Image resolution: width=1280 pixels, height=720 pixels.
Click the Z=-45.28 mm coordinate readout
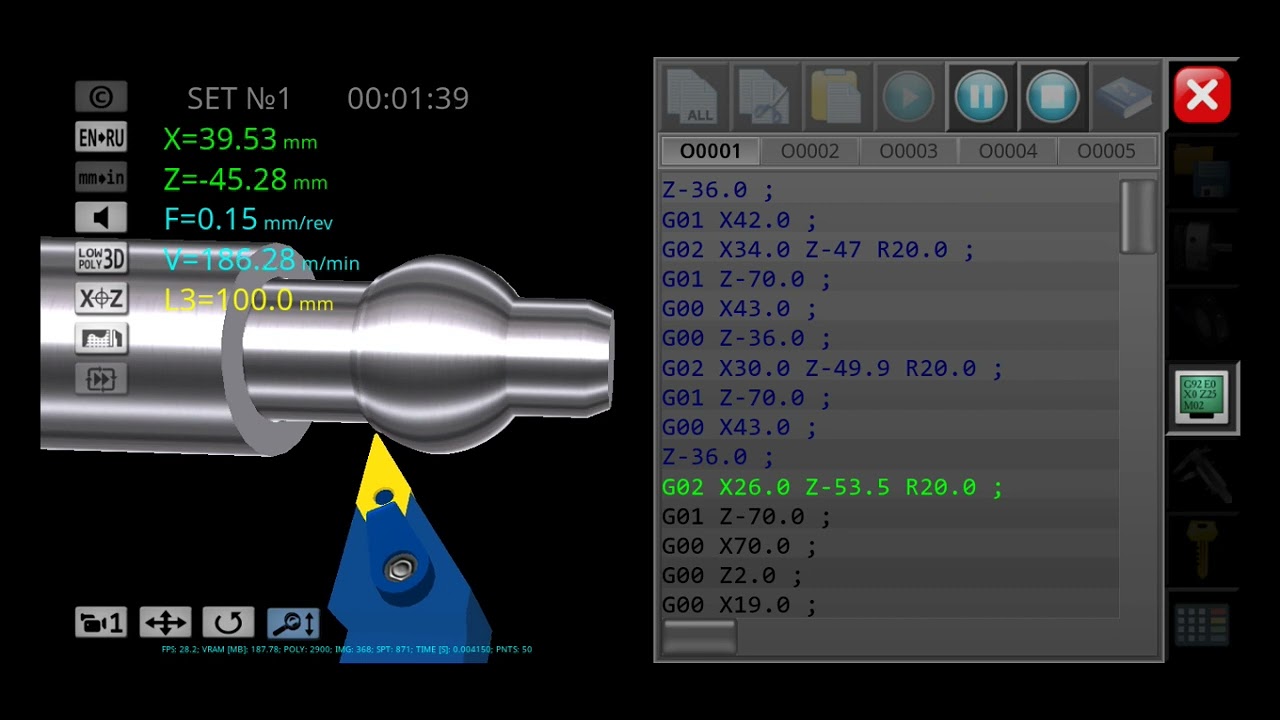tap(245, 180)
